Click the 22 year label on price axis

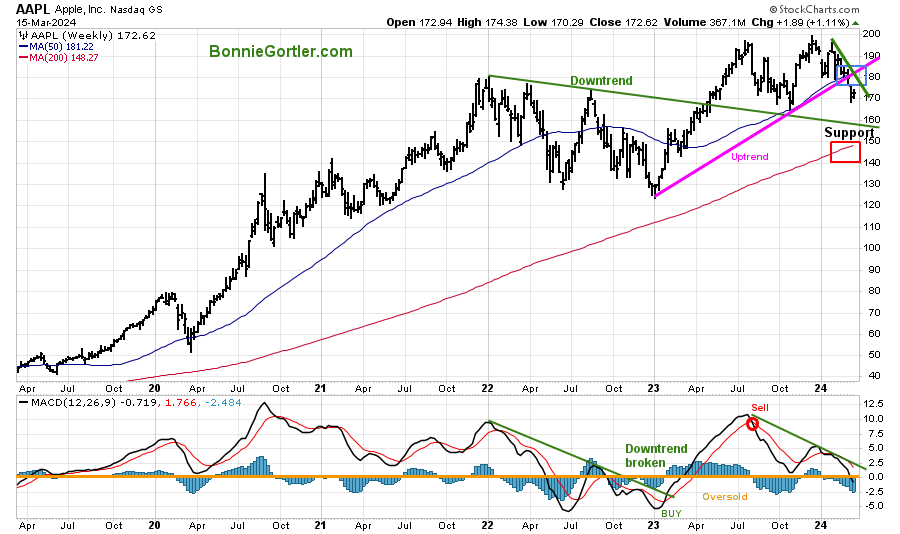487,388
